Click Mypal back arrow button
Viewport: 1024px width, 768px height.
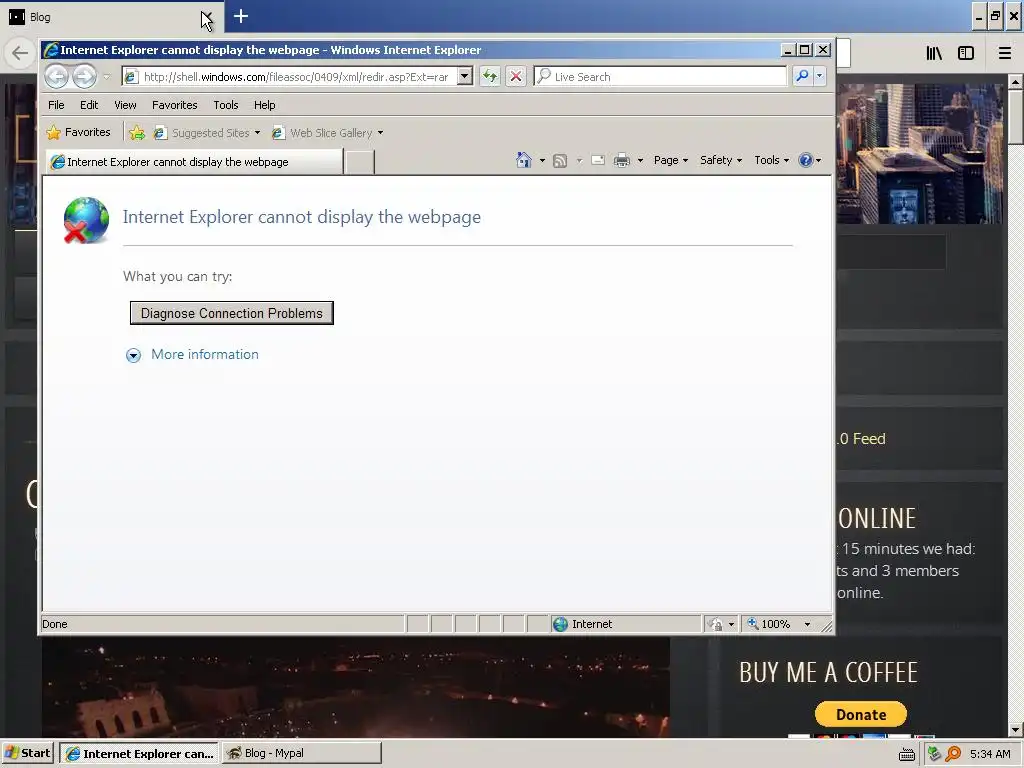pyautogui.click(x=20, y=53)
